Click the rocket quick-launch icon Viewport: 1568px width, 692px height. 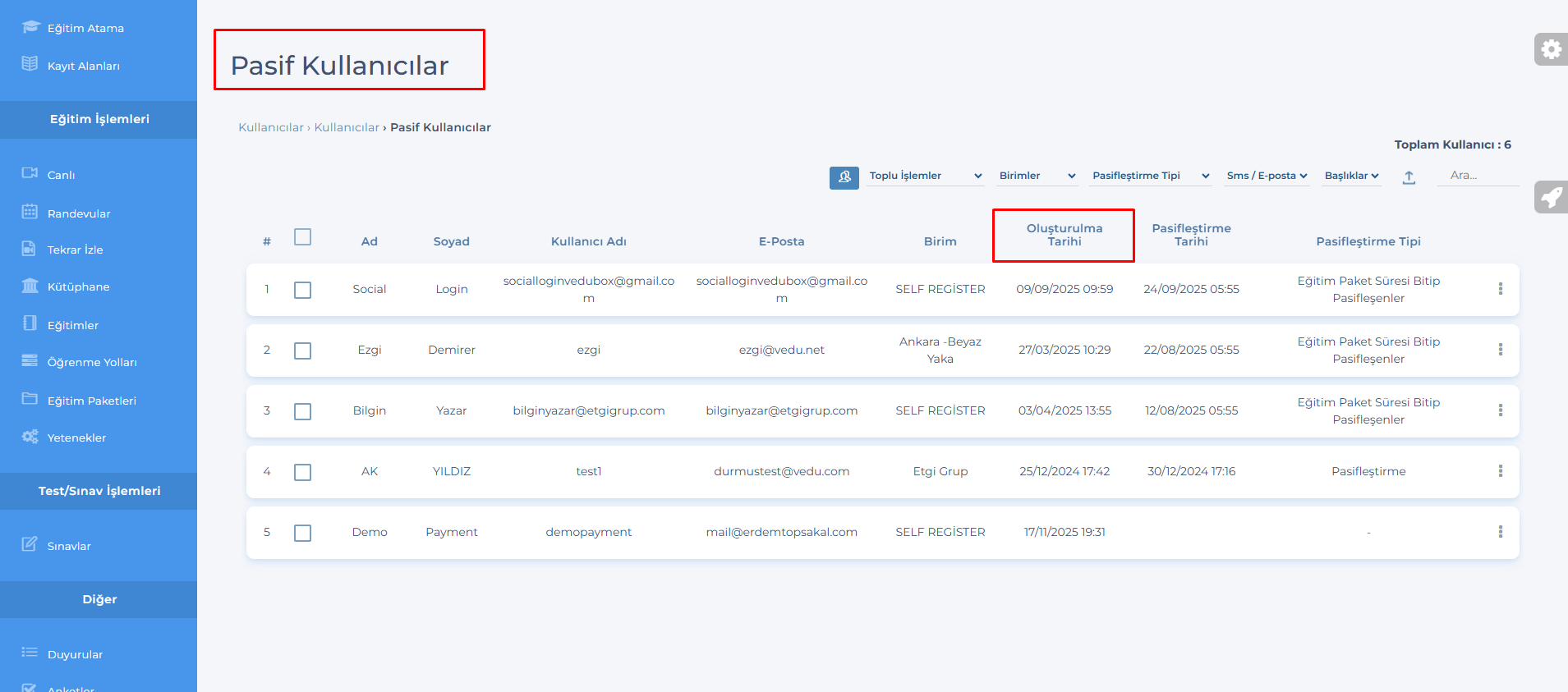coord(1551,197)
